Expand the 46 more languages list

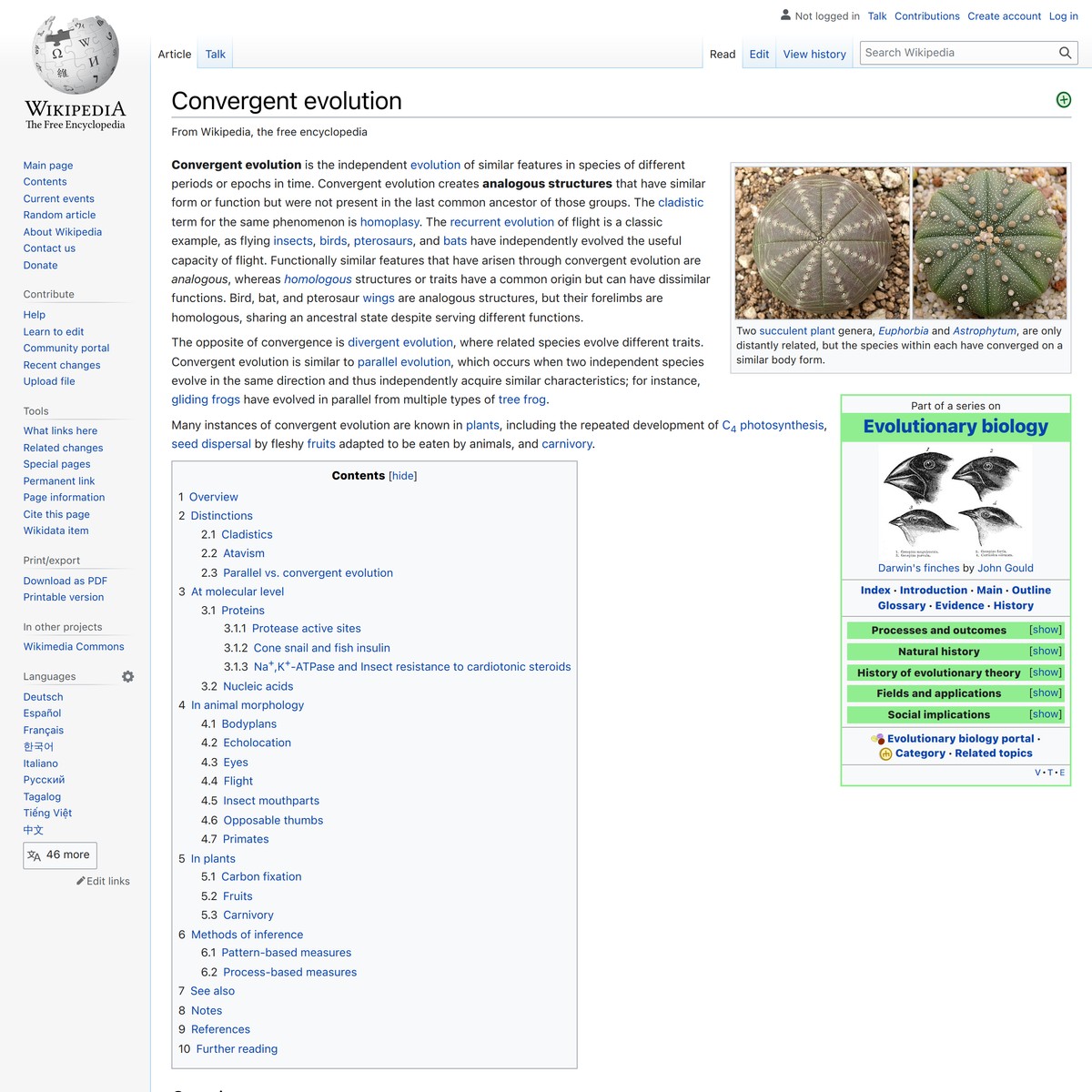tap(60, 854)
